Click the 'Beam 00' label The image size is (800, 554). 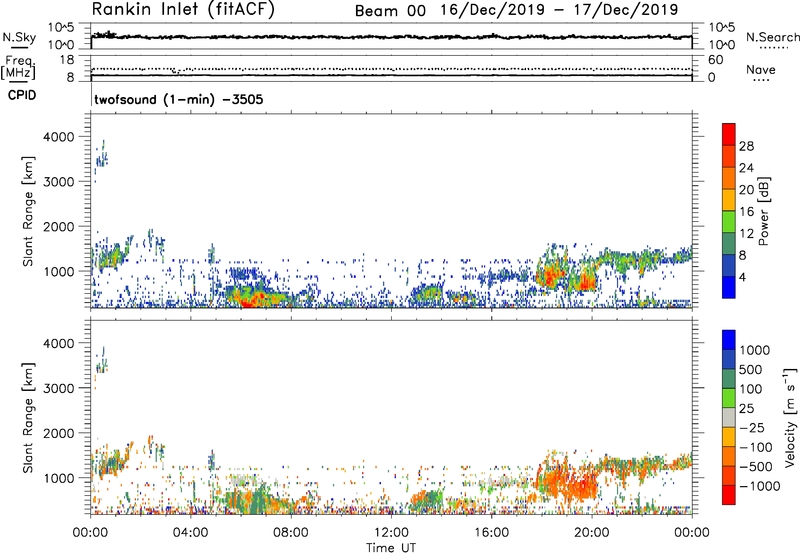tap(390, 11)
